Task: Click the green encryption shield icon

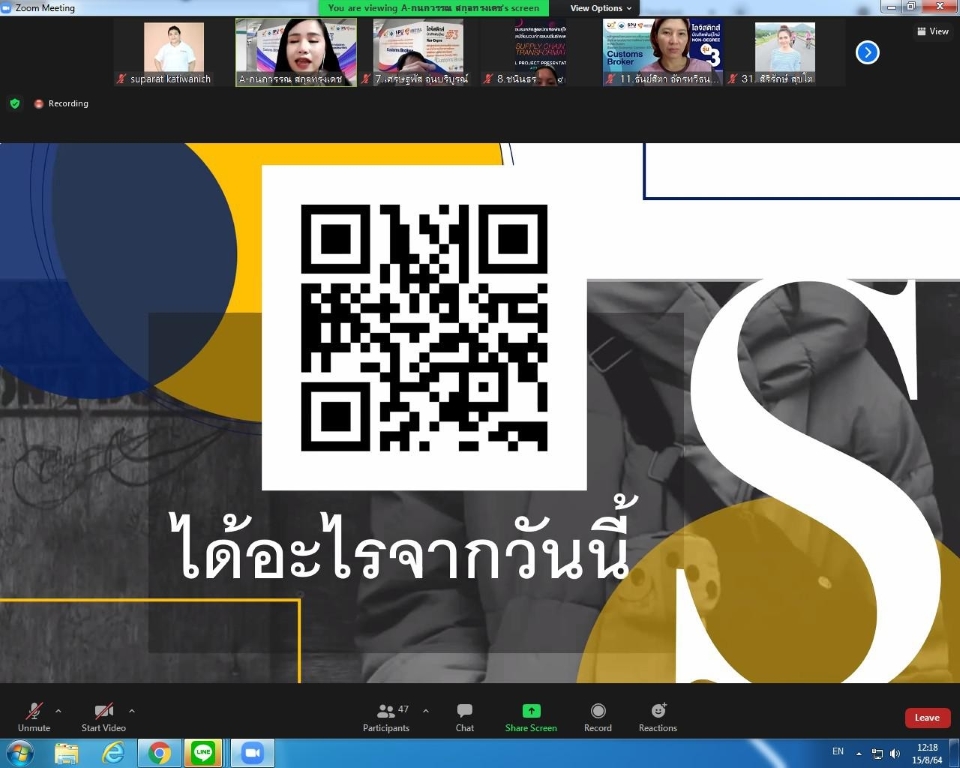Action: click(x=15, y=104)
